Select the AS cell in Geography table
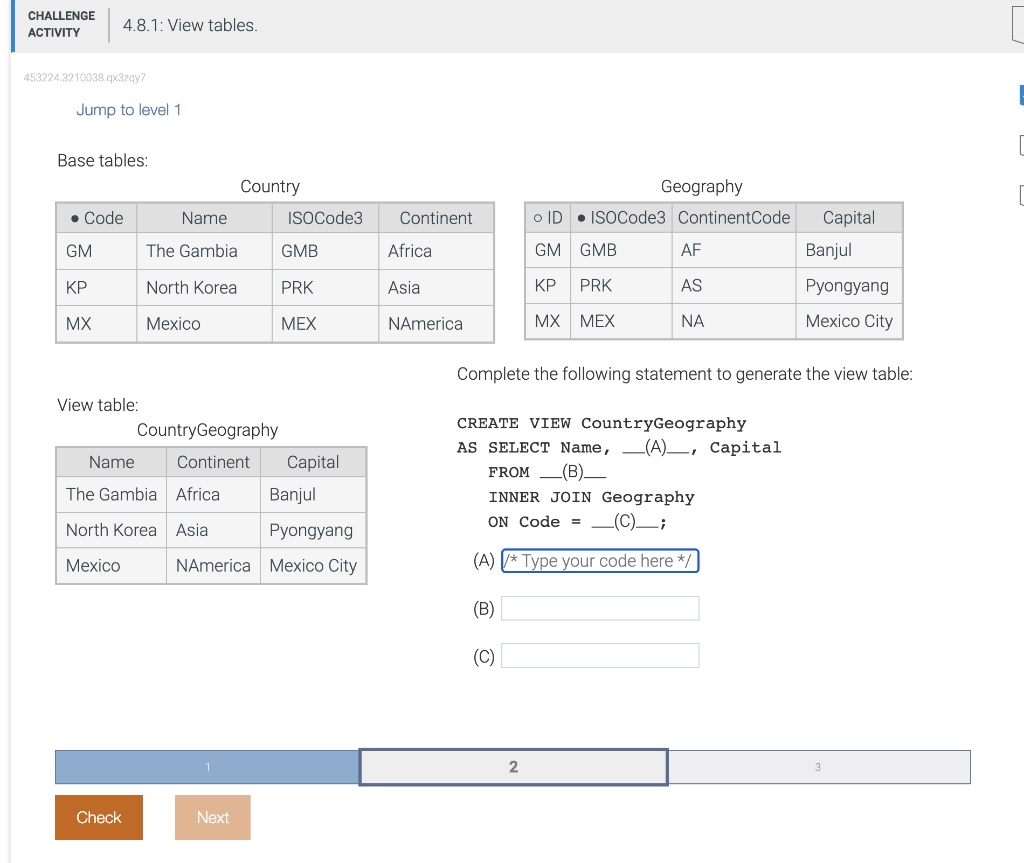Screen dimensions: 1024x863 [x=734, y=285]
